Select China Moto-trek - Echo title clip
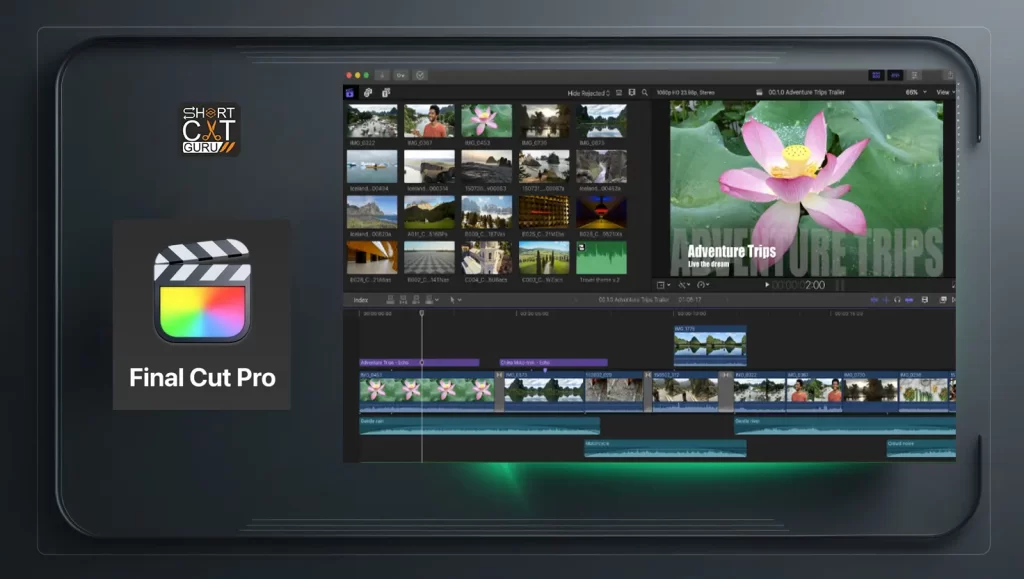1024x579 pixels. (554, 362)
